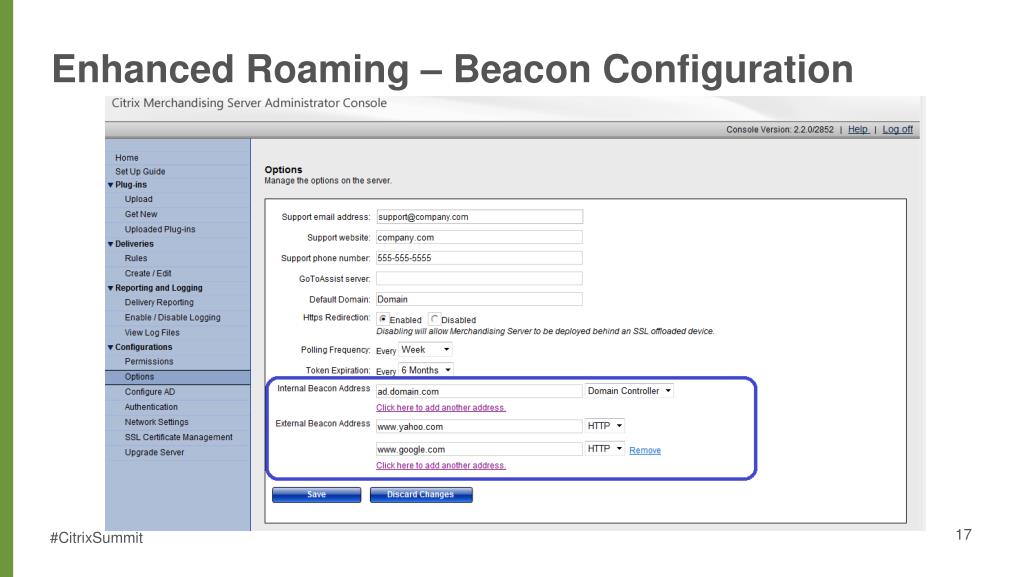Screen dimensions: 1023x577
Task: Open the Domain Controller beacon type dropdown
Action: (x=629, y=391)
